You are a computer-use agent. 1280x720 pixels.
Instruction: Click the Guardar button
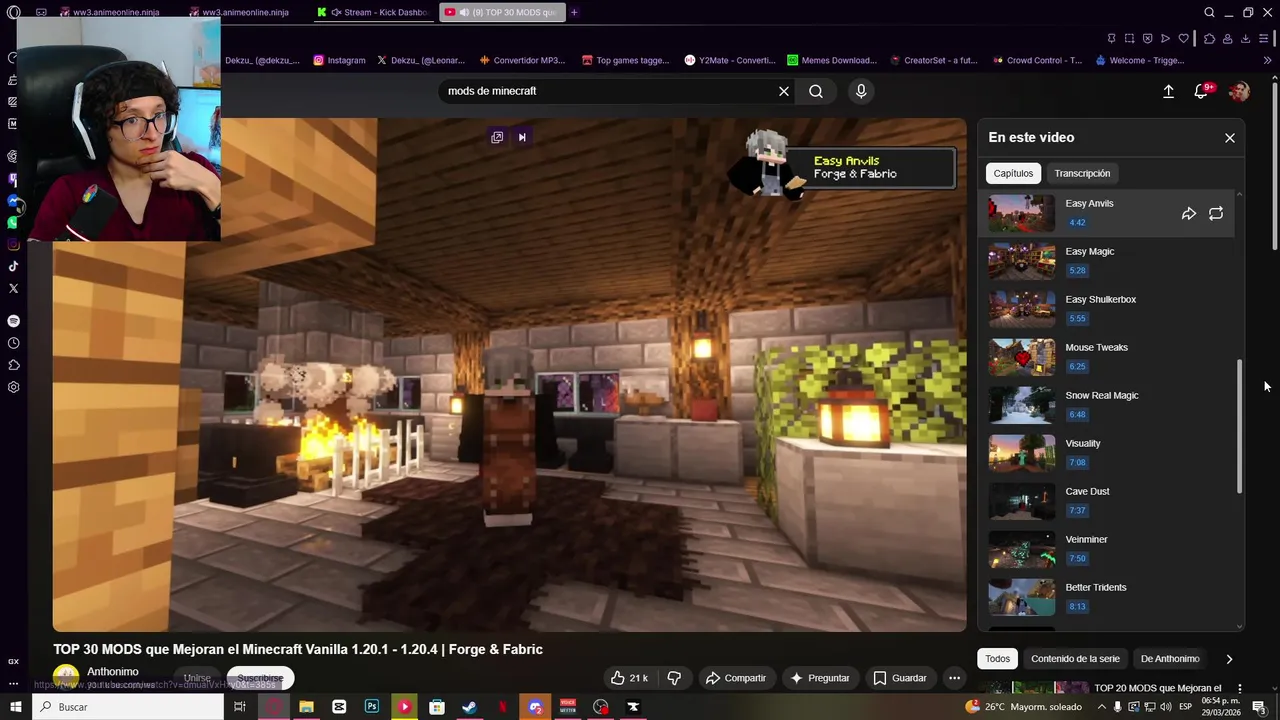899,678
